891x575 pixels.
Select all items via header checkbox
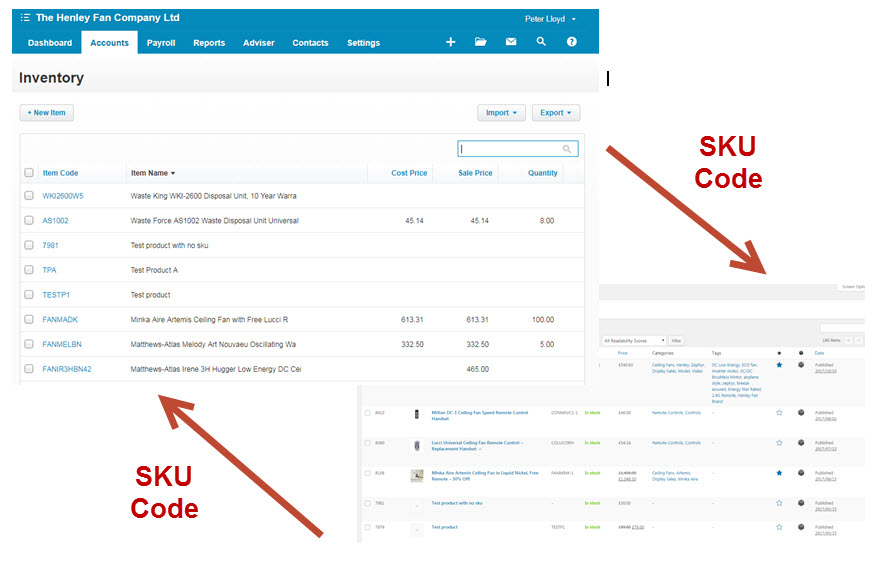tap(29, 173)
